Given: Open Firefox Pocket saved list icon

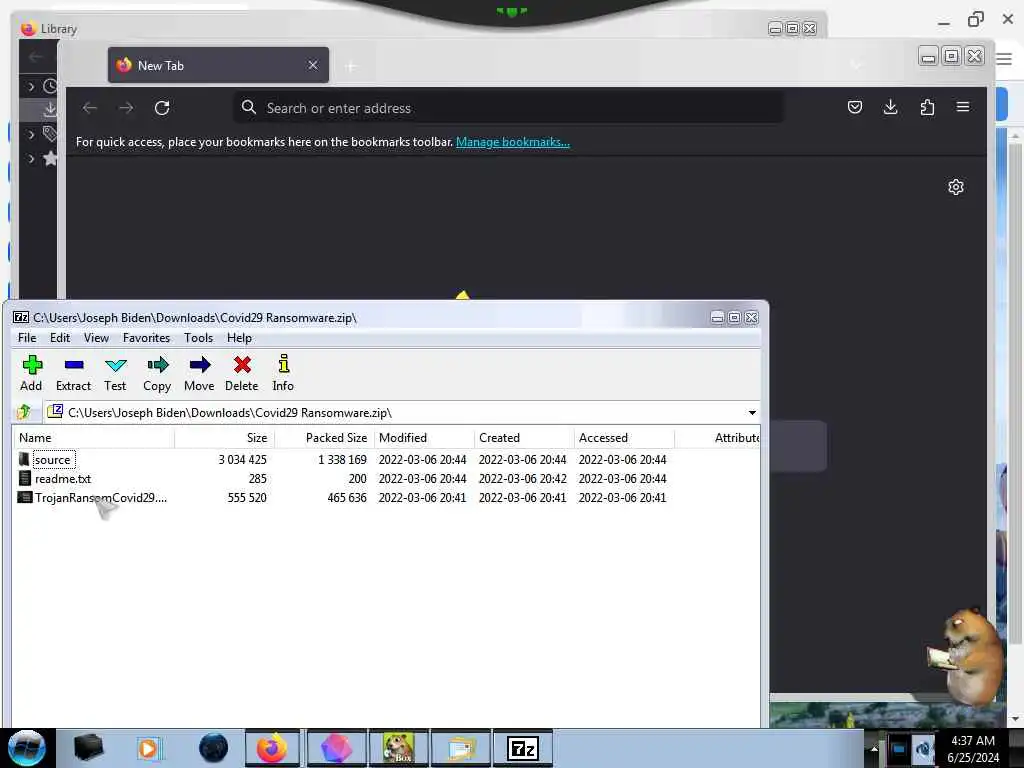Looking at the screenshot, I should pyautogui.click(x=854, y=107).
